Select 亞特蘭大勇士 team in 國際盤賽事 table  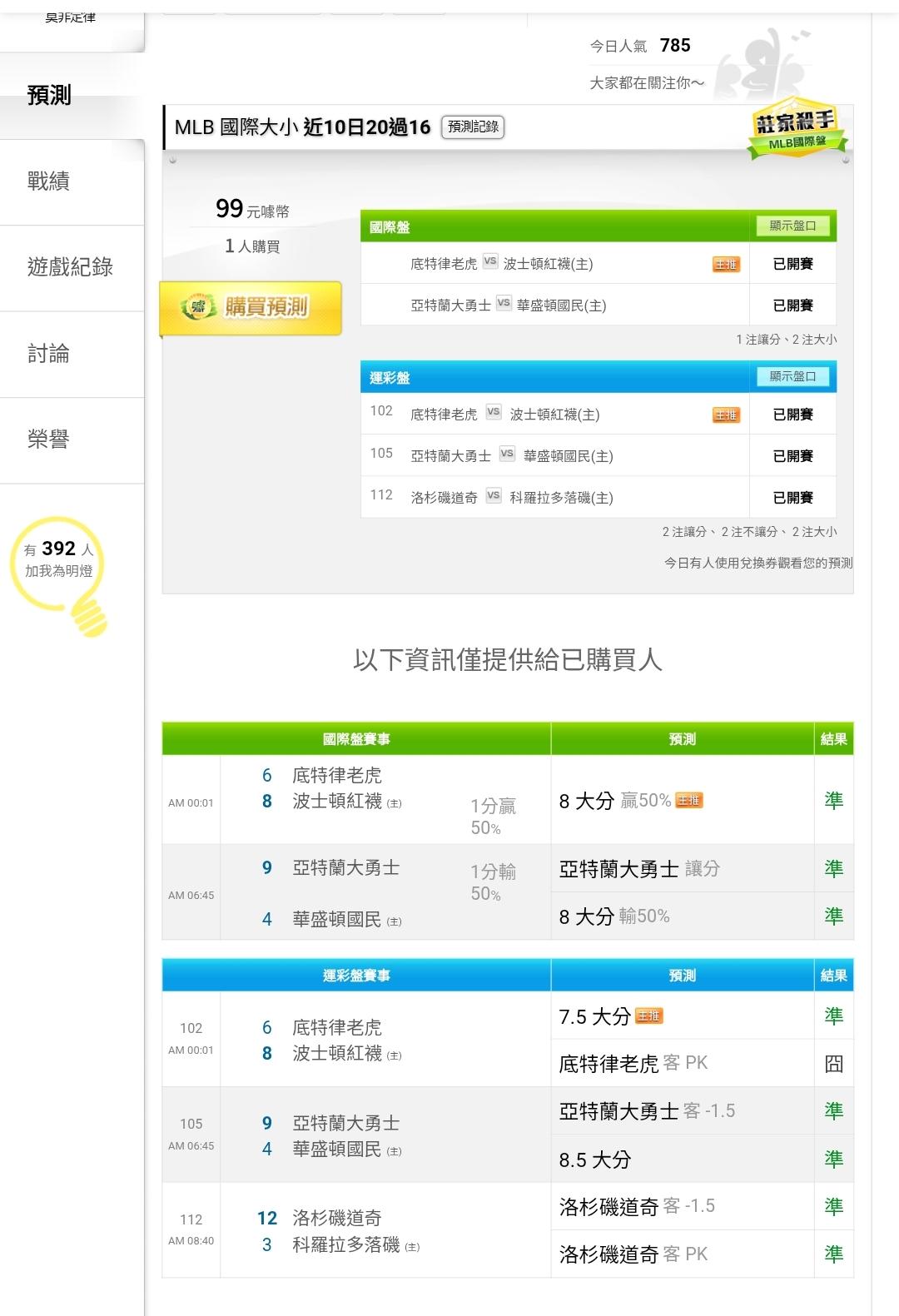(x=345, y=868)
